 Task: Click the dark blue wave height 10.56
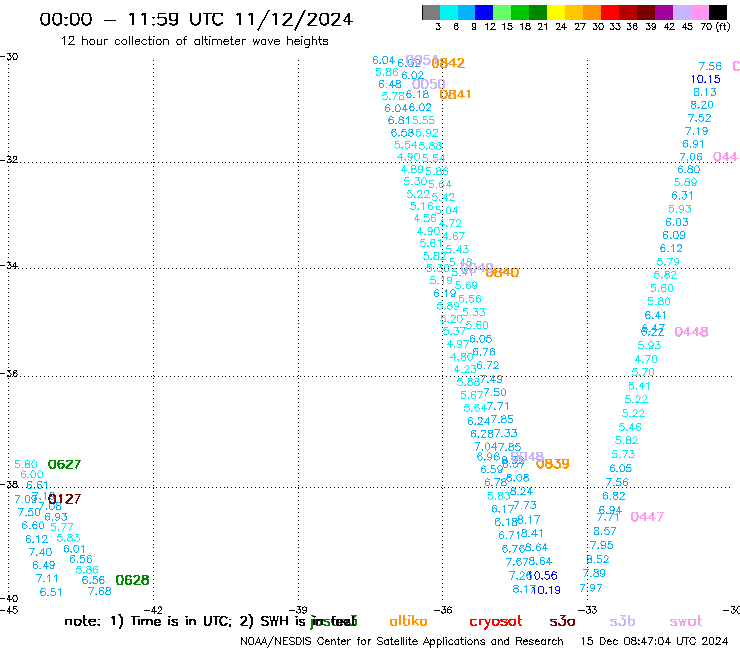[x=544, y=575]
